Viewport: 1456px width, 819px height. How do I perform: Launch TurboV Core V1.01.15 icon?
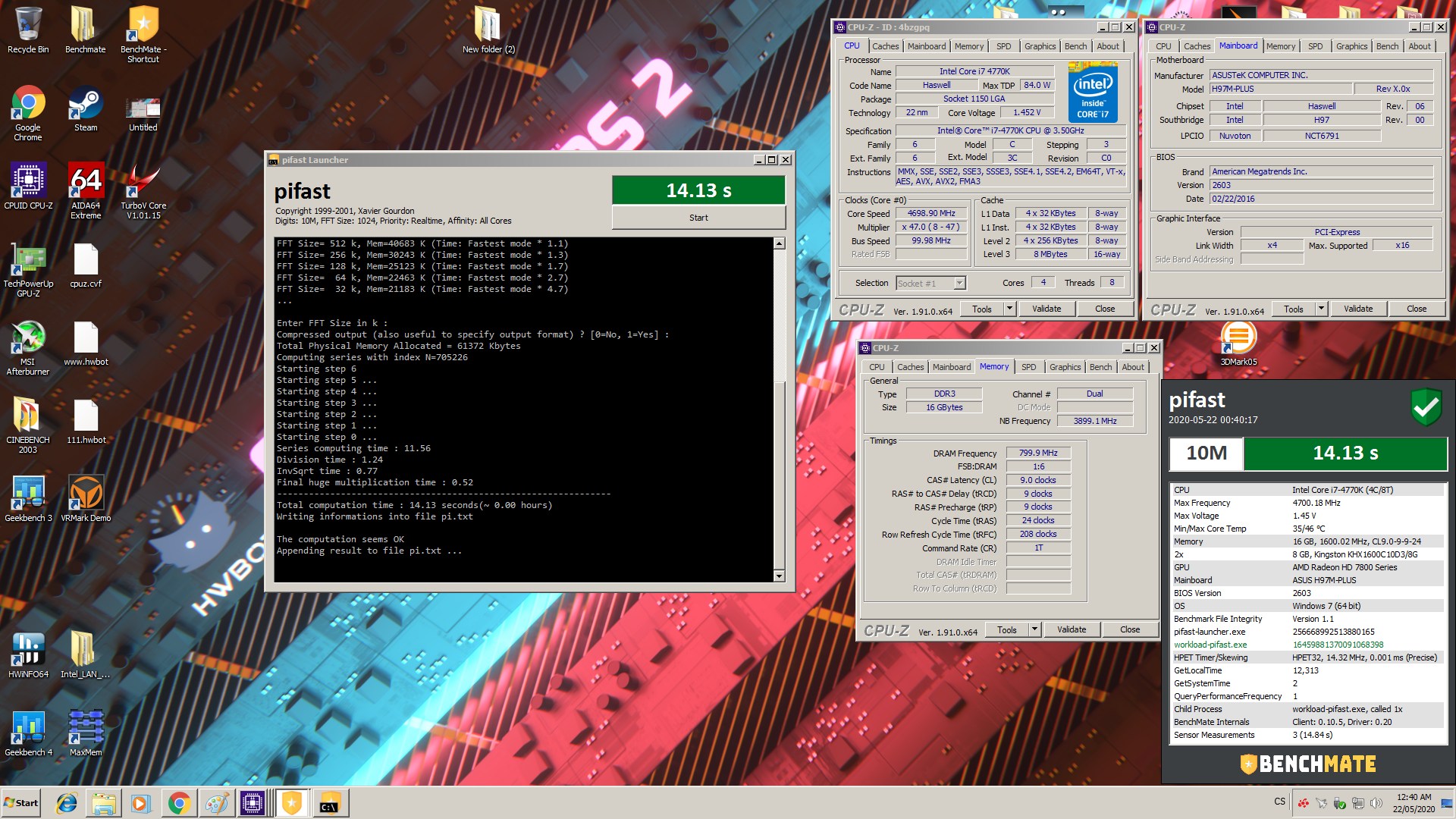[143, 191]
